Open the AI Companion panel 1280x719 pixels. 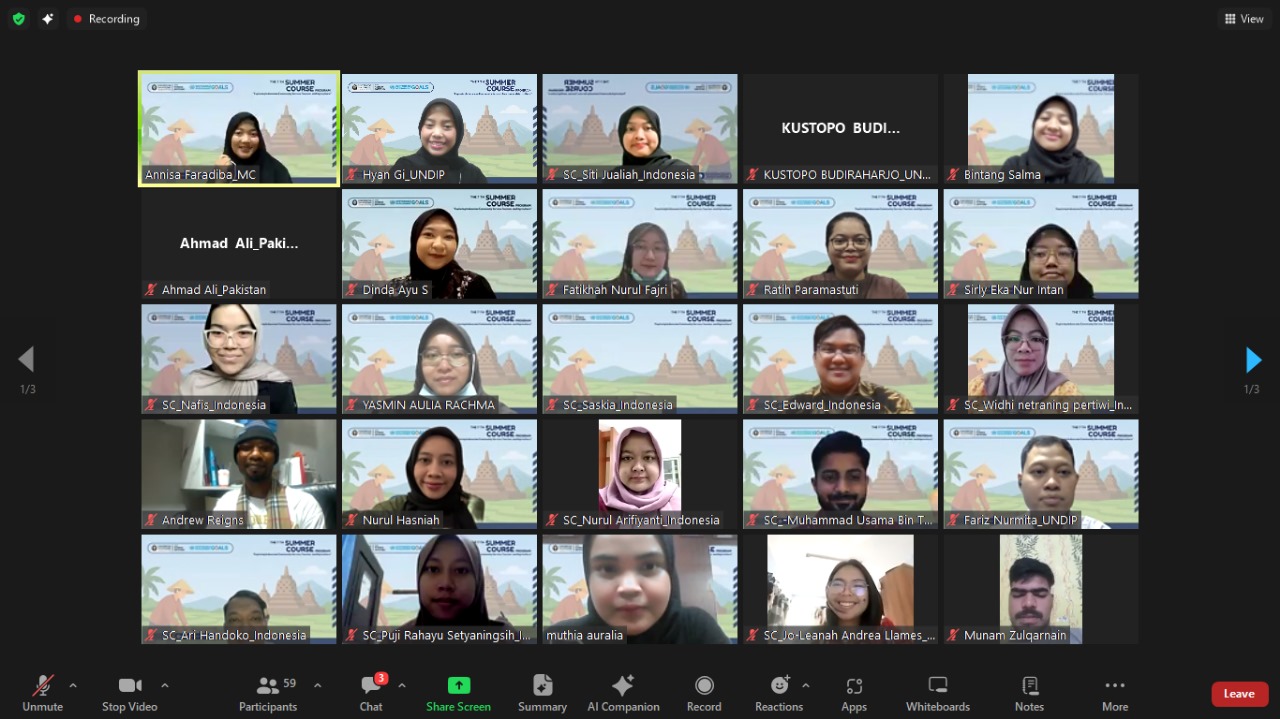coord(623,693)
